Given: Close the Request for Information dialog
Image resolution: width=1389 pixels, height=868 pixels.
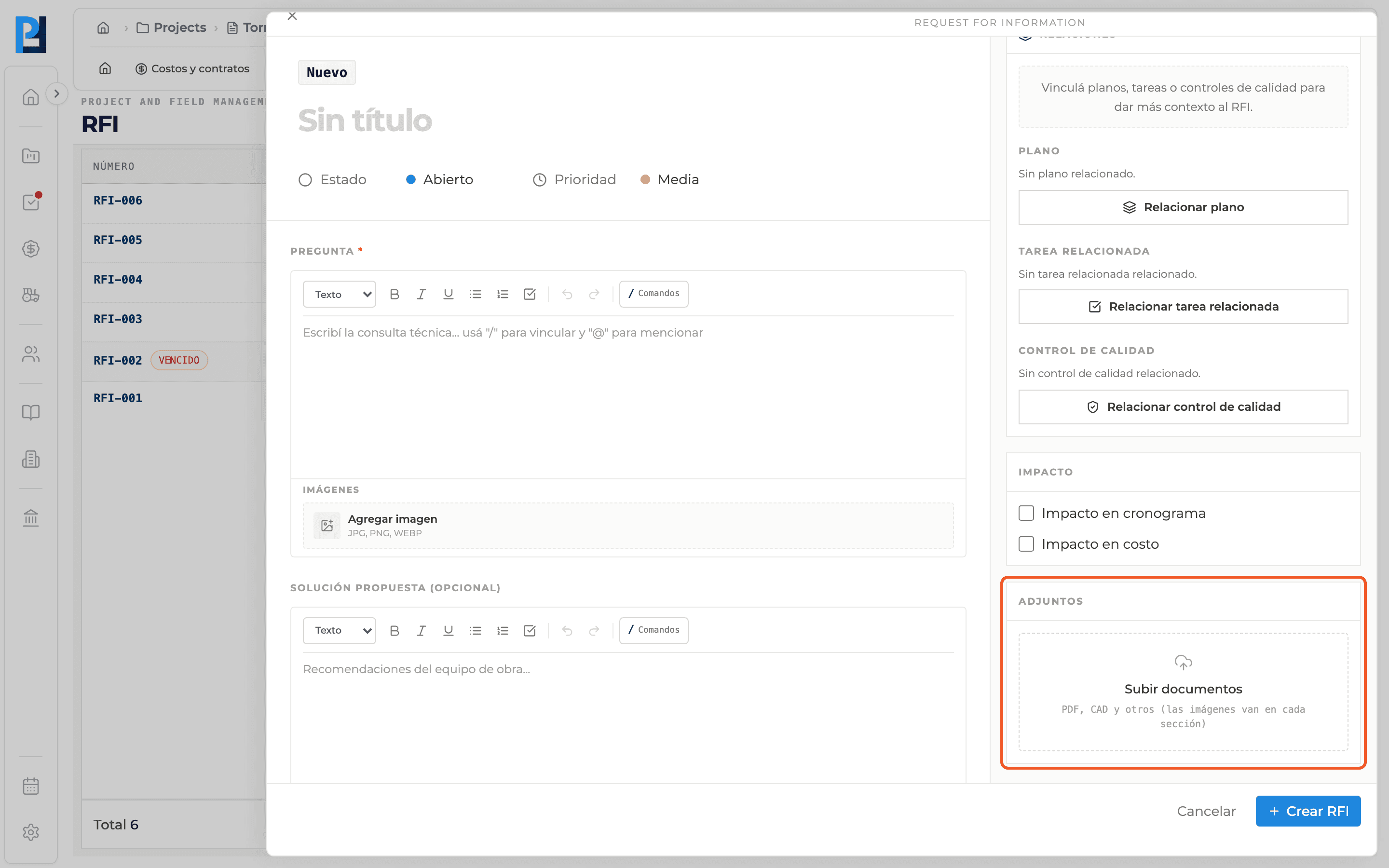Looking at the screenshot, I should [x=292, y=16].
